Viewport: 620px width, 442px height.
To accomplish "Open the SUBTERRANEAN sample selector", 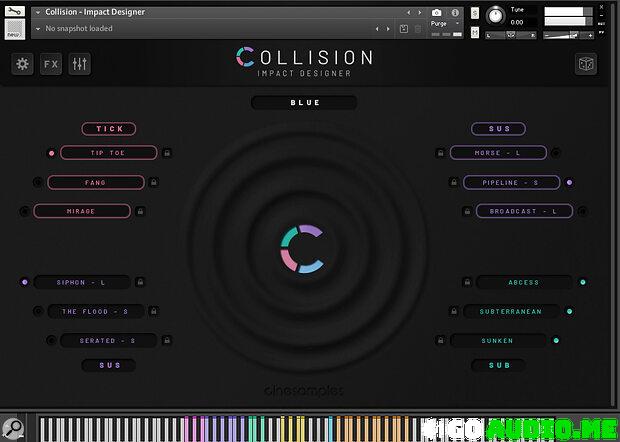I will pyautogui.click(x=511, y=311).
